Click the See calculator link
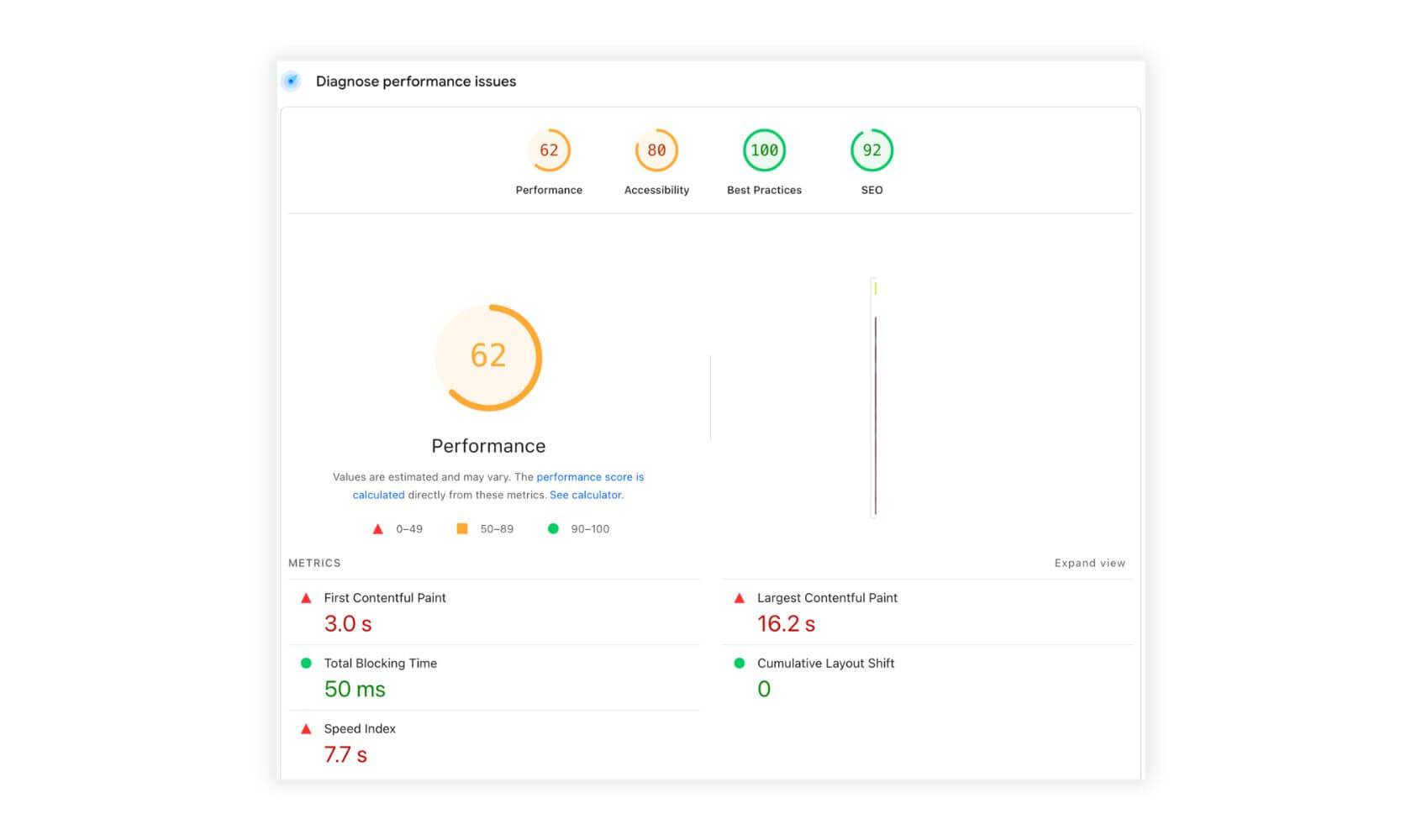Viewport: 1422px width, 840px height. (x=587, y=495)
